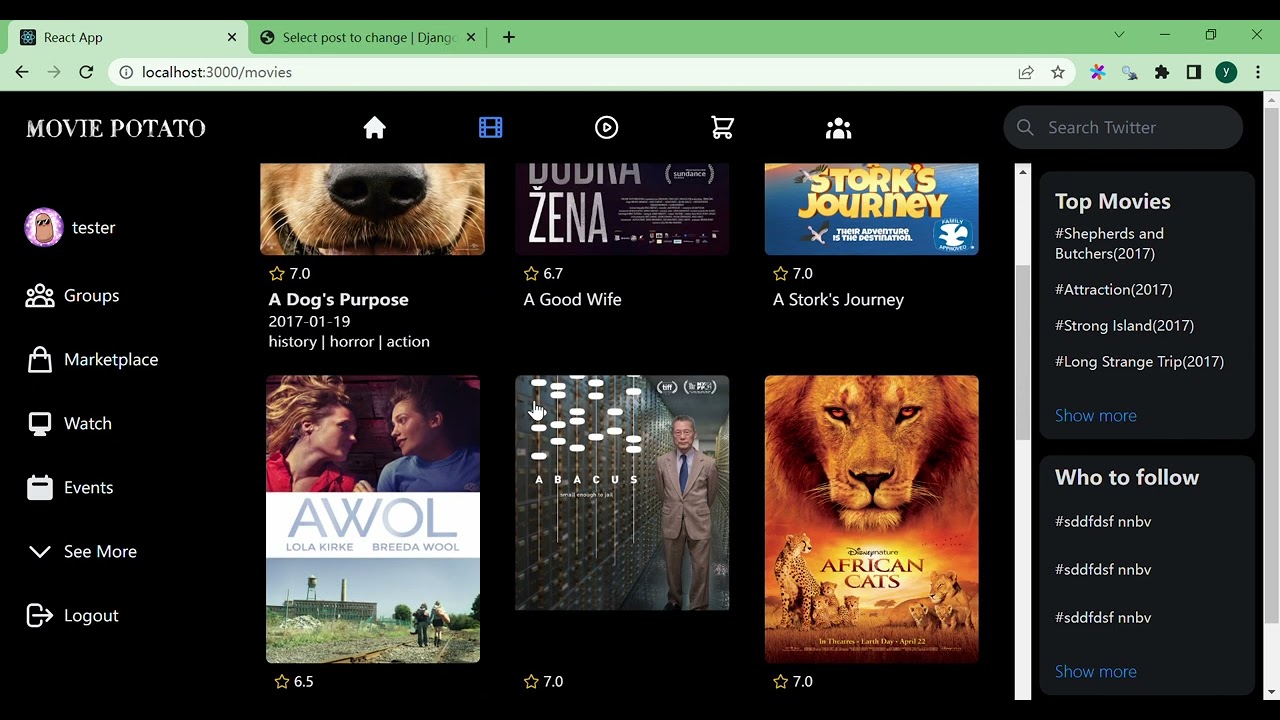Open Groups sidebar label

point(92,296)
